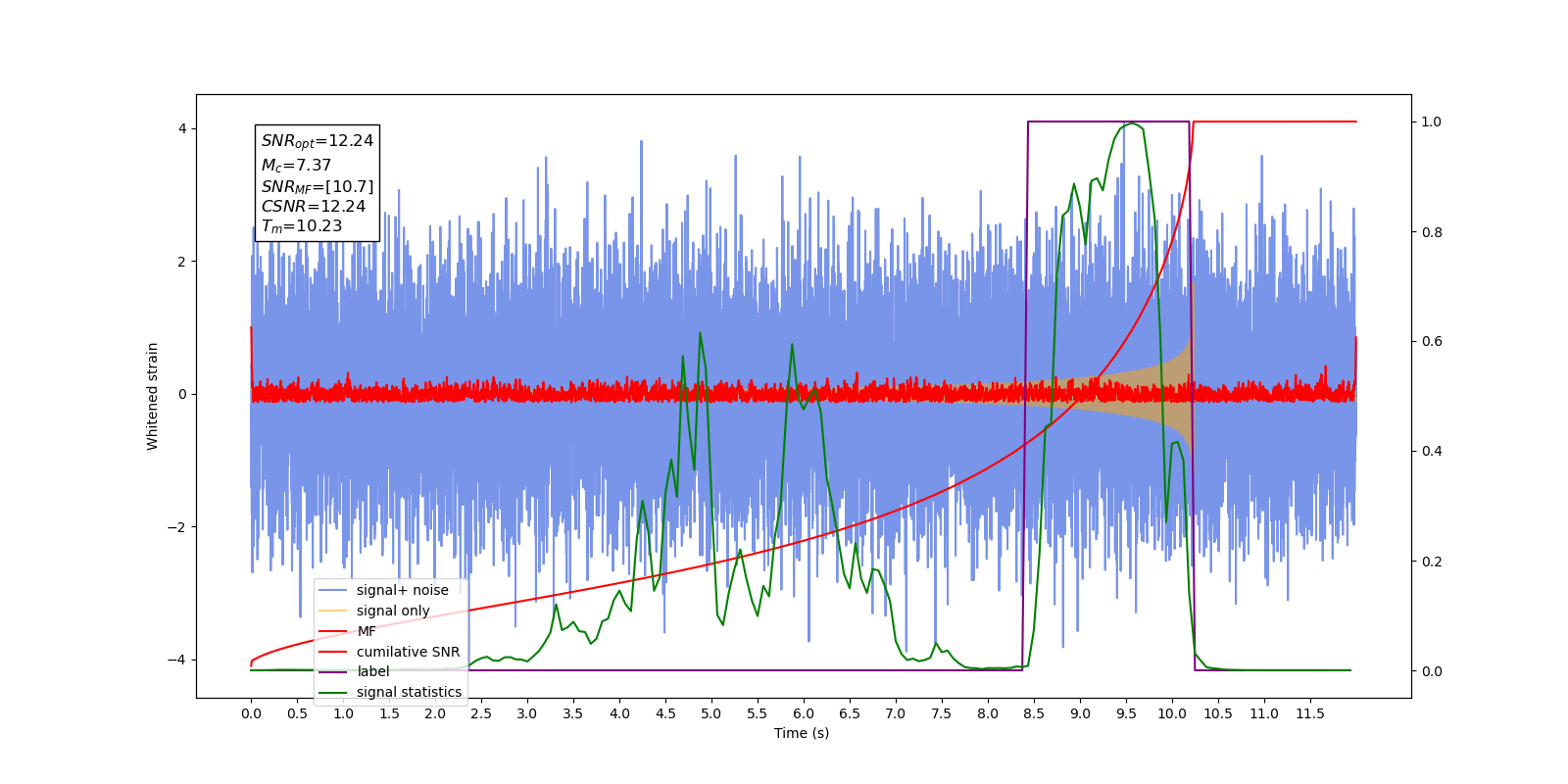1568x784 pixels.
Task: Click the left y-axis tick label −2
Action: coord(177,527)
